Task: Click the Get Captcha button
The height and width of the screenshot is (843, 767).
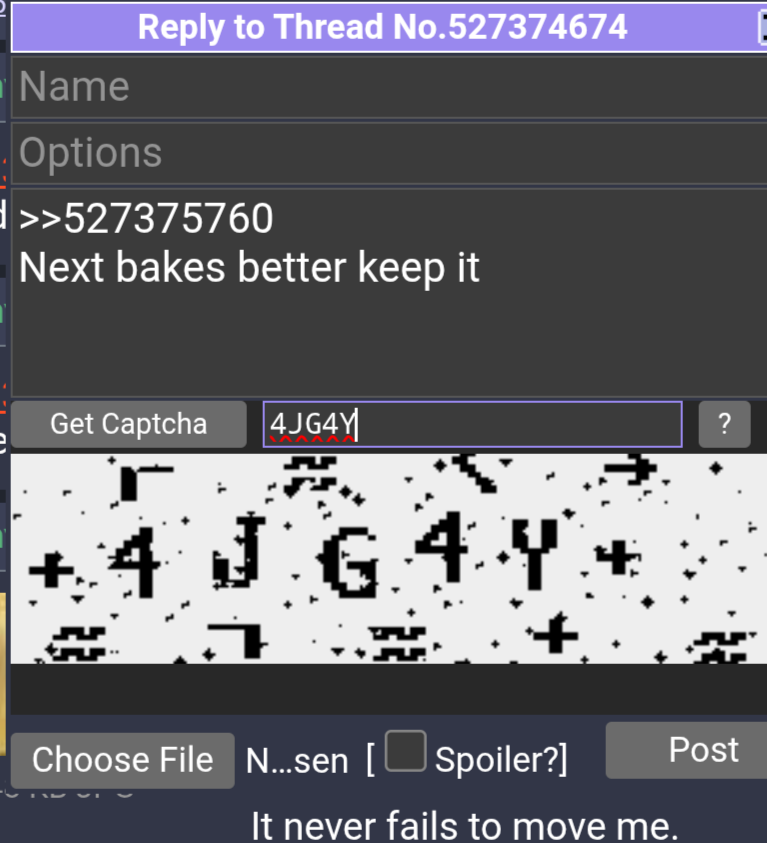Action: [x=128, y=424]
